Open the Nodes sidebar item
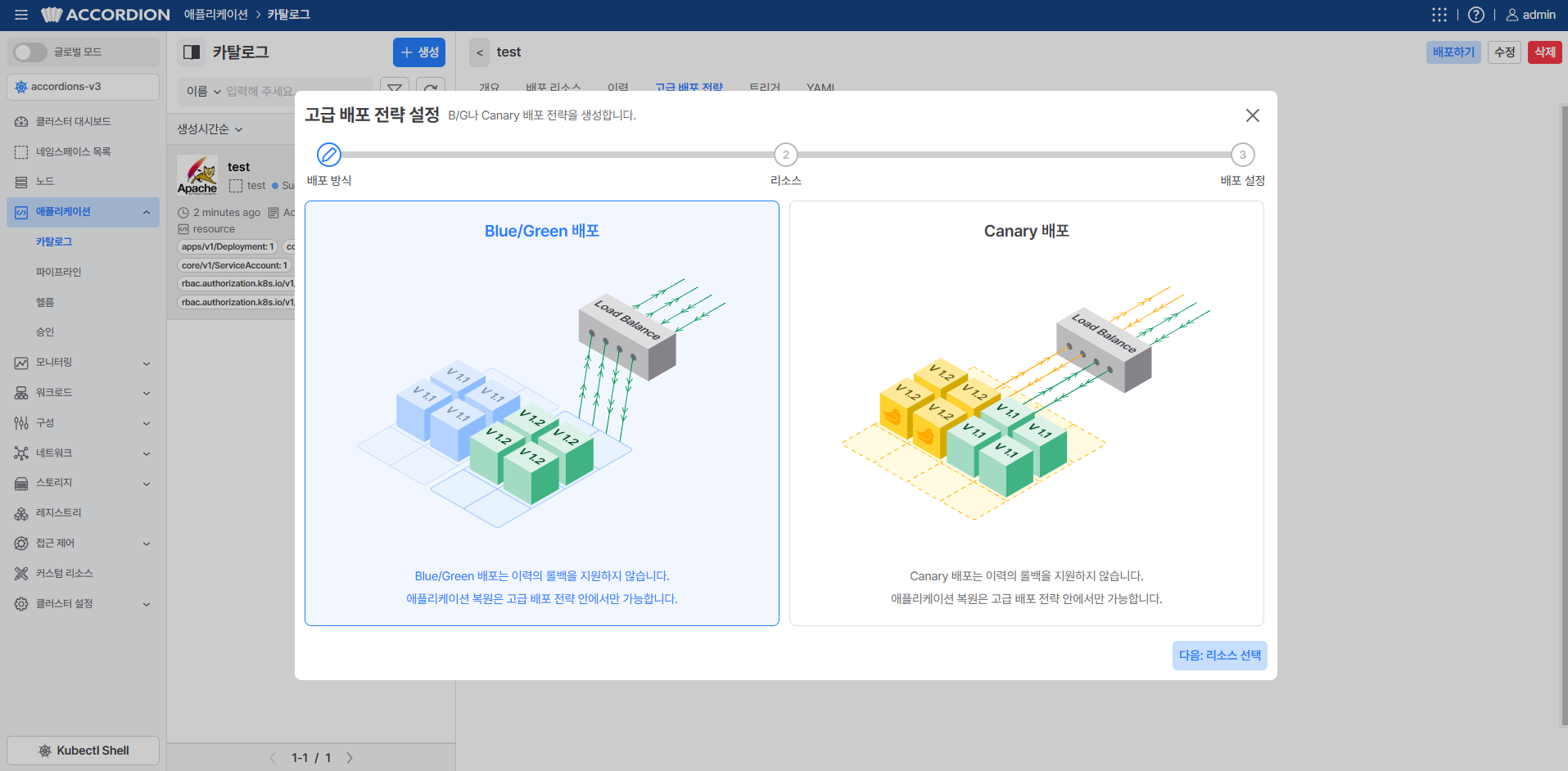This screenshot has width=1568, height=771. [83, 182]
